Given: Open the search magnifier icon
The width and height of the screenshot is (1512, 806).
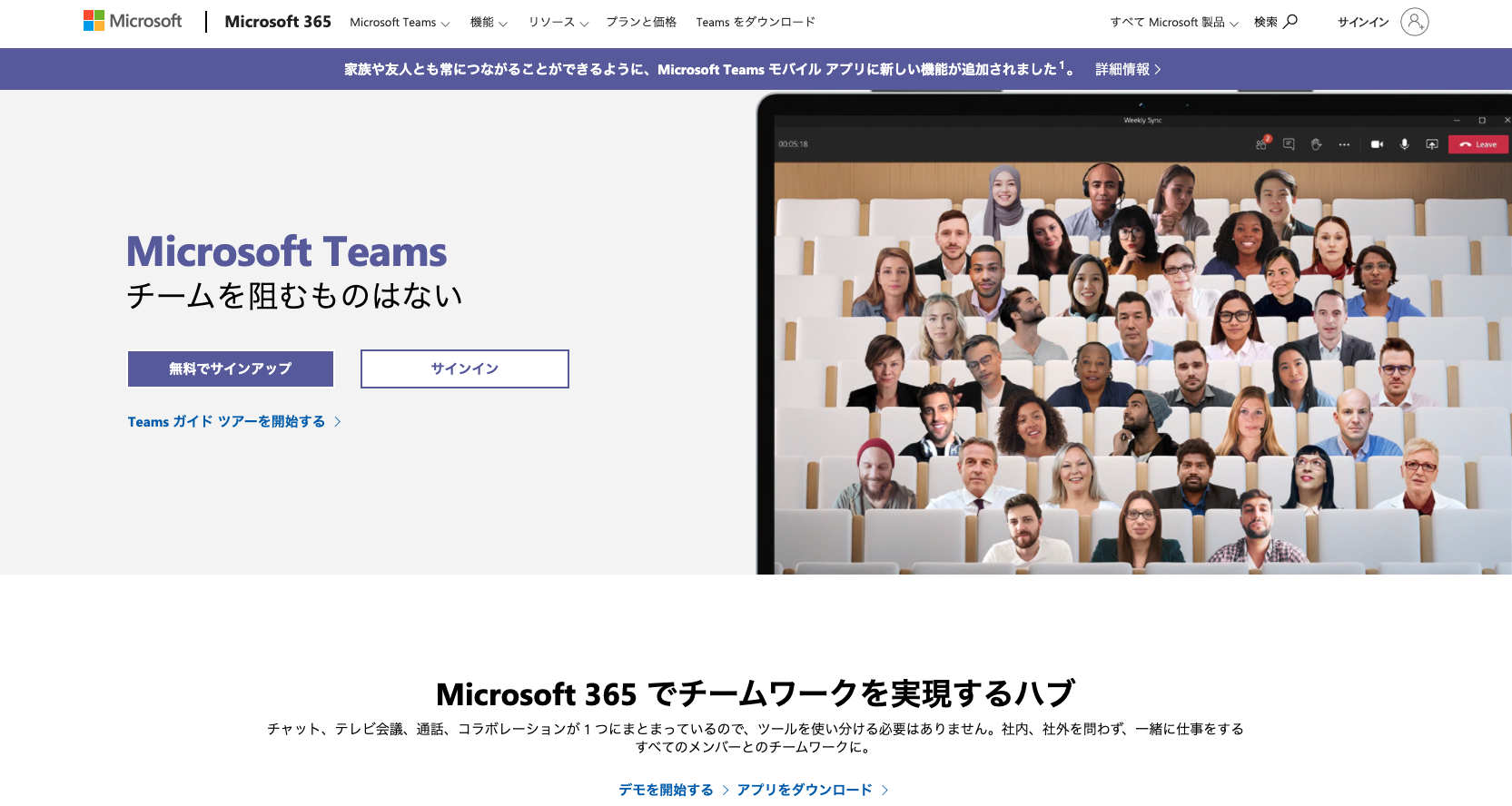Looking at the screenshot, I should [1290, 21].
